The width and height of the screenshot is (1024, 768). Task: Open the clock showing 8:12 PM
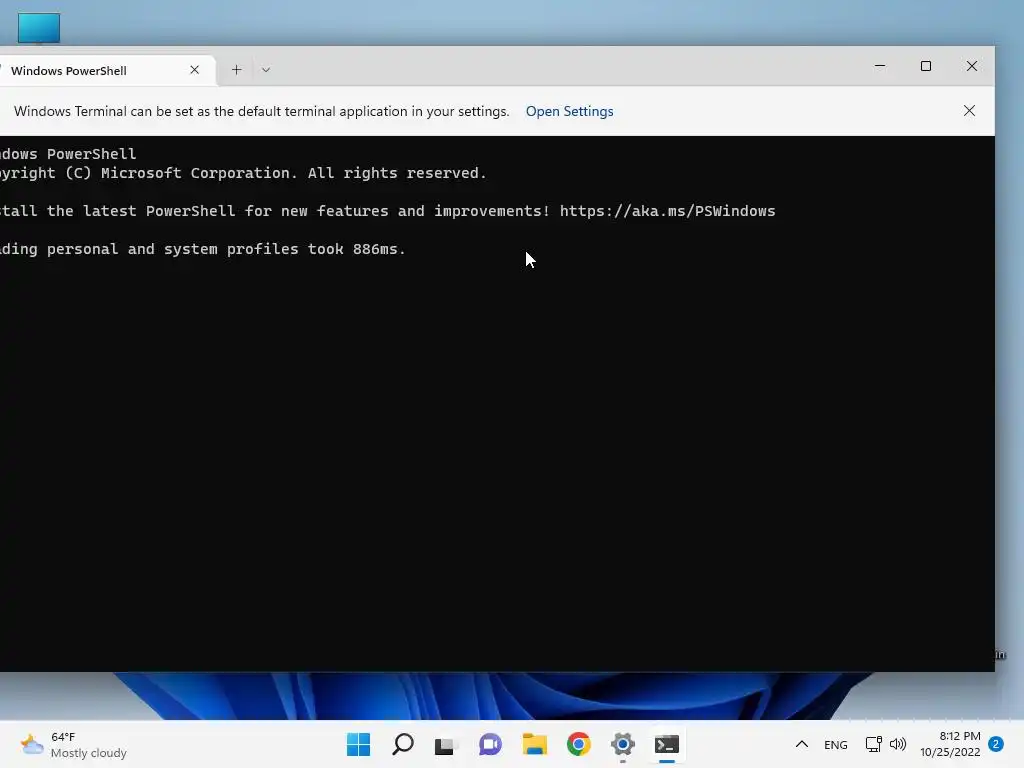tap(950, 744)
